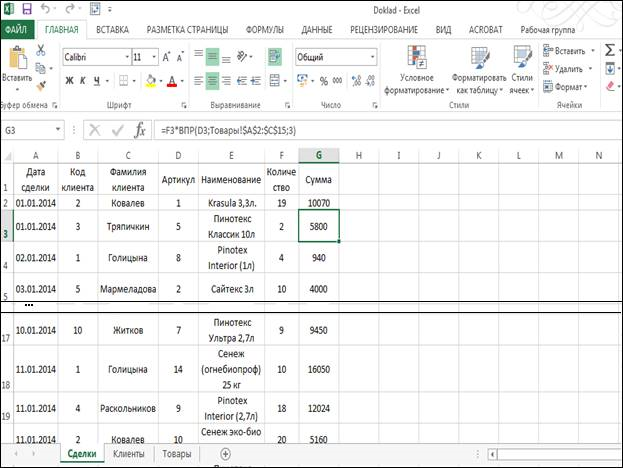Screen dimensions: 623x468
Task: Toggle align text left
Action: click(x=198, y=81)
